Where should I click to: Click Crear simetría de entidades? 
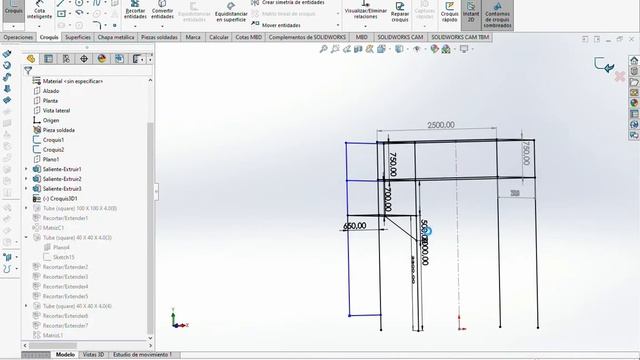(x=288, y=2)
